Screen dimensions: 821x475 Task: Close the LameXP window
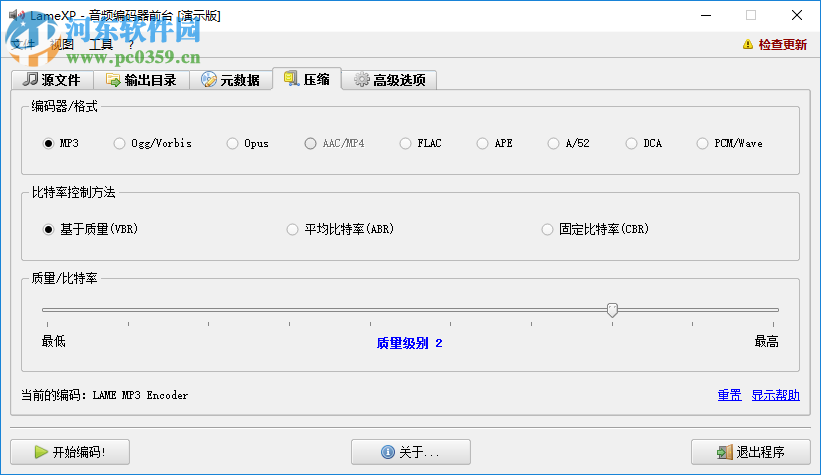tap(797, 15)
